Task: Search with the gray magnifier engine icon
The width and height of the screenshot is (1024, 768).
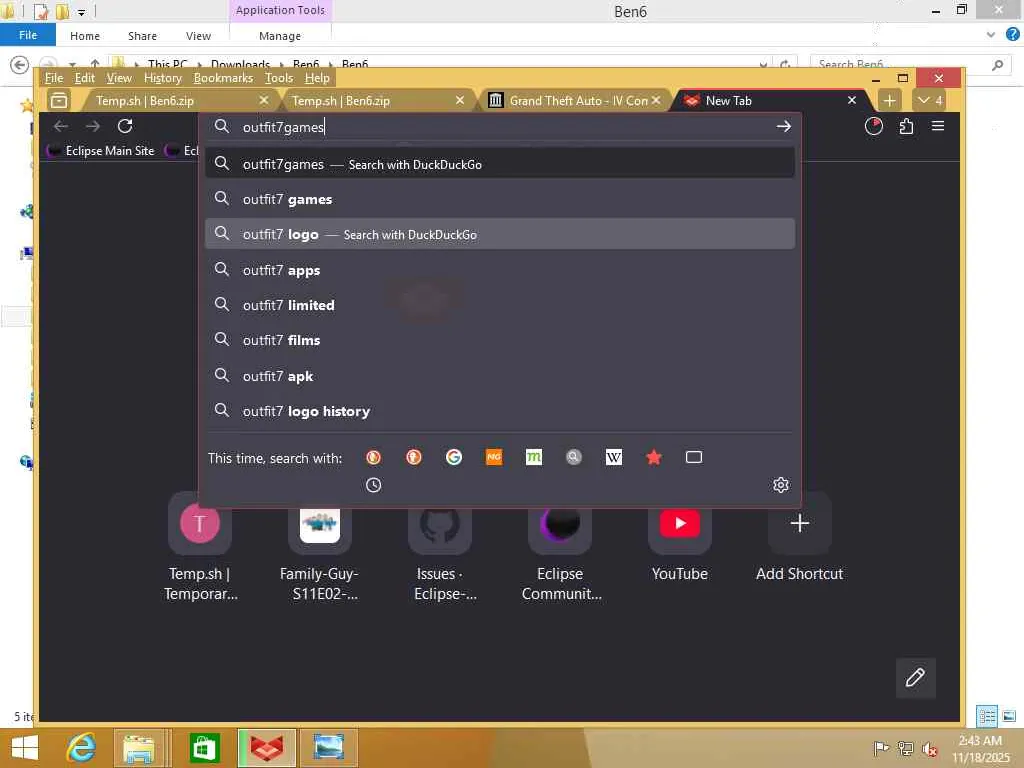Action: tap(573, 457)
